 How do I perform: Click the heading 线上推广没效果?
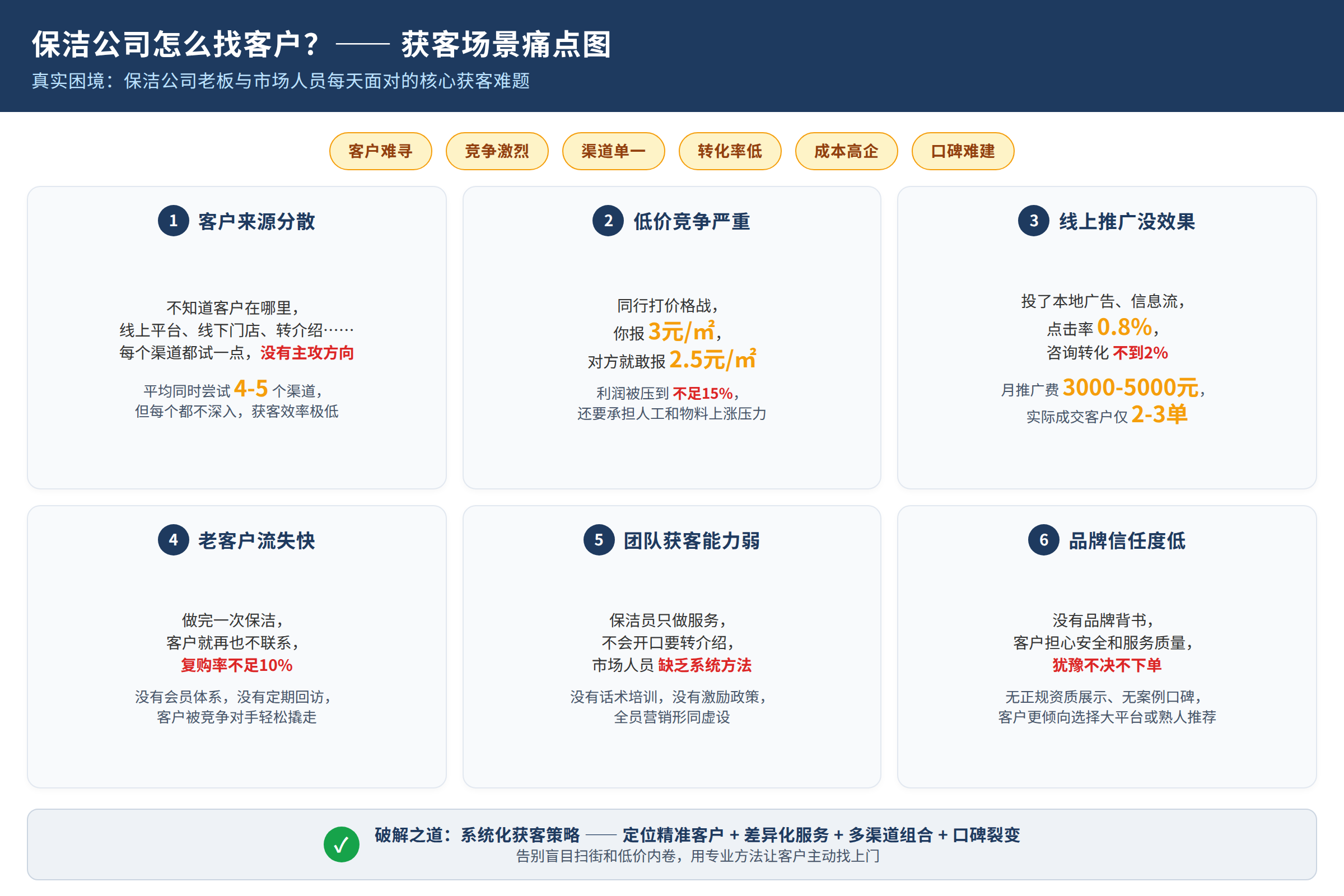1127,221
